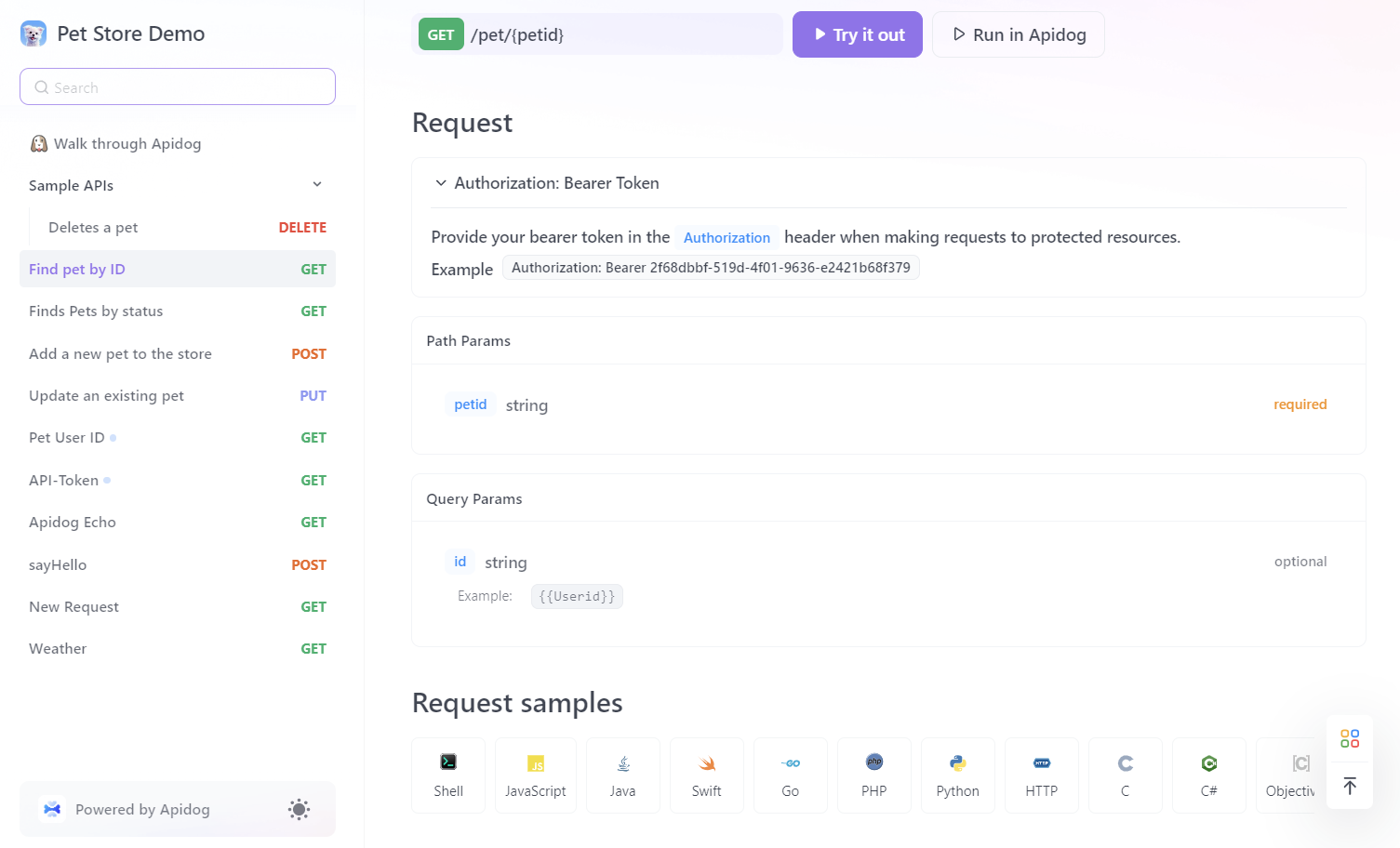This screenshot has width=1400, height=848.
Task: Click the scroll-to-top arrow icon
Action: [1349, 786]
